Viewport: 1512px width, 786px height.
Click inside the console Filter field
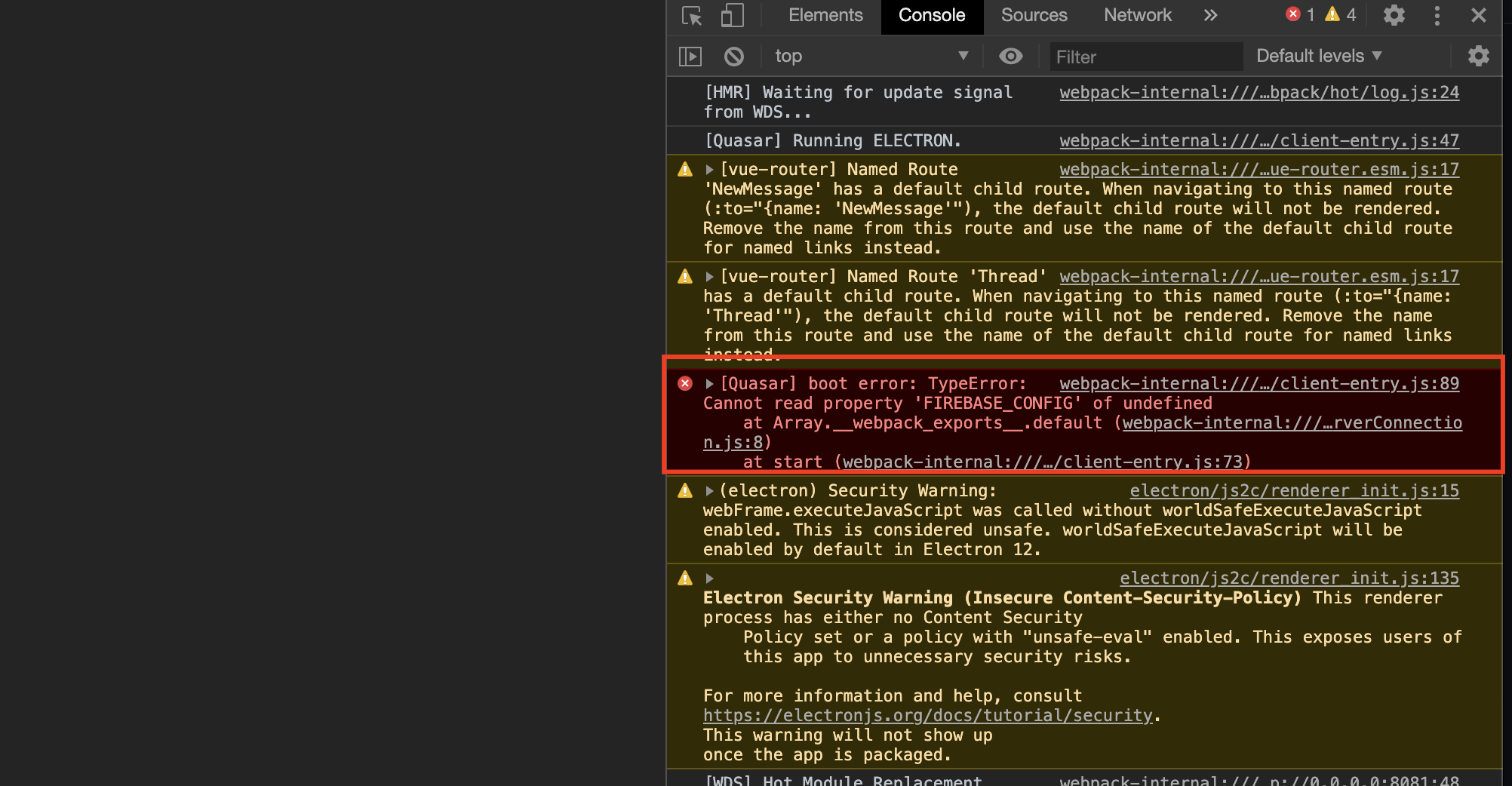1145,56
